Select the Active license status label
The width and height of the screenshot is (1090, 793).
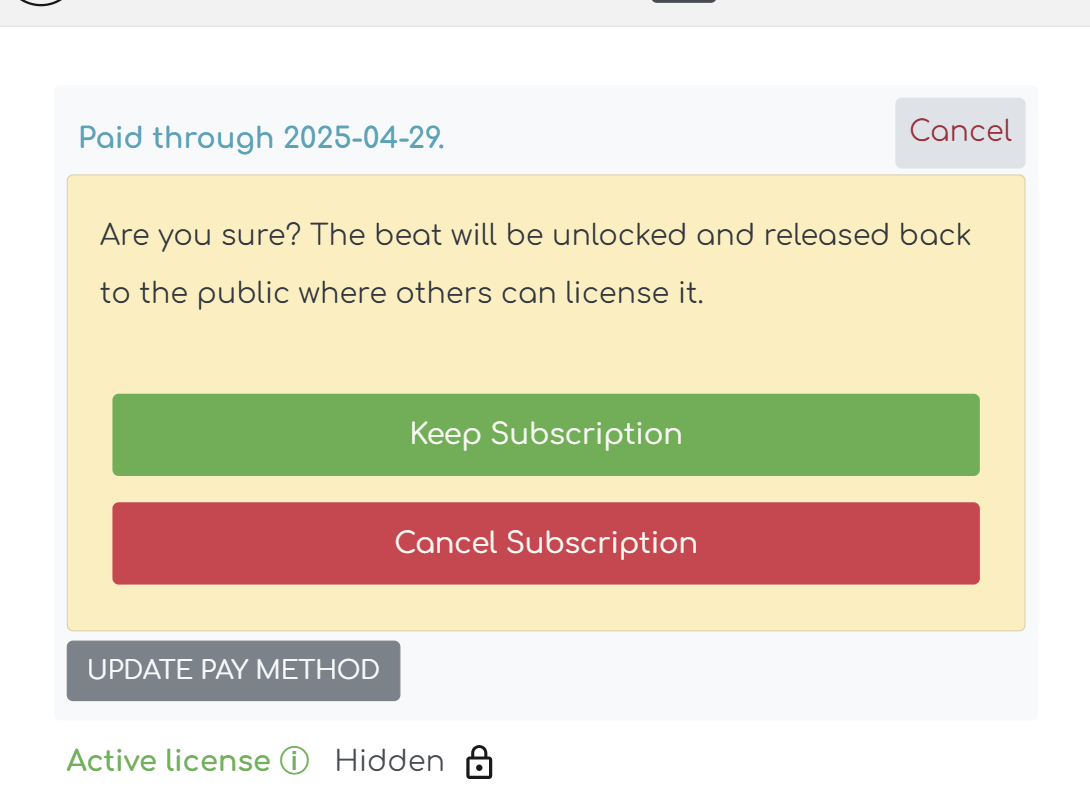click(168, 762)
